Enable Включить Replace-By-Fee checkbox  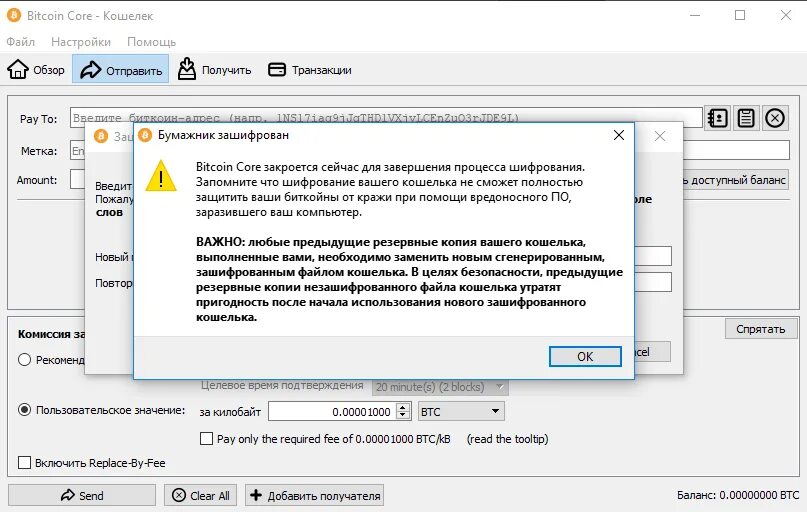click(x=24, y=463)
